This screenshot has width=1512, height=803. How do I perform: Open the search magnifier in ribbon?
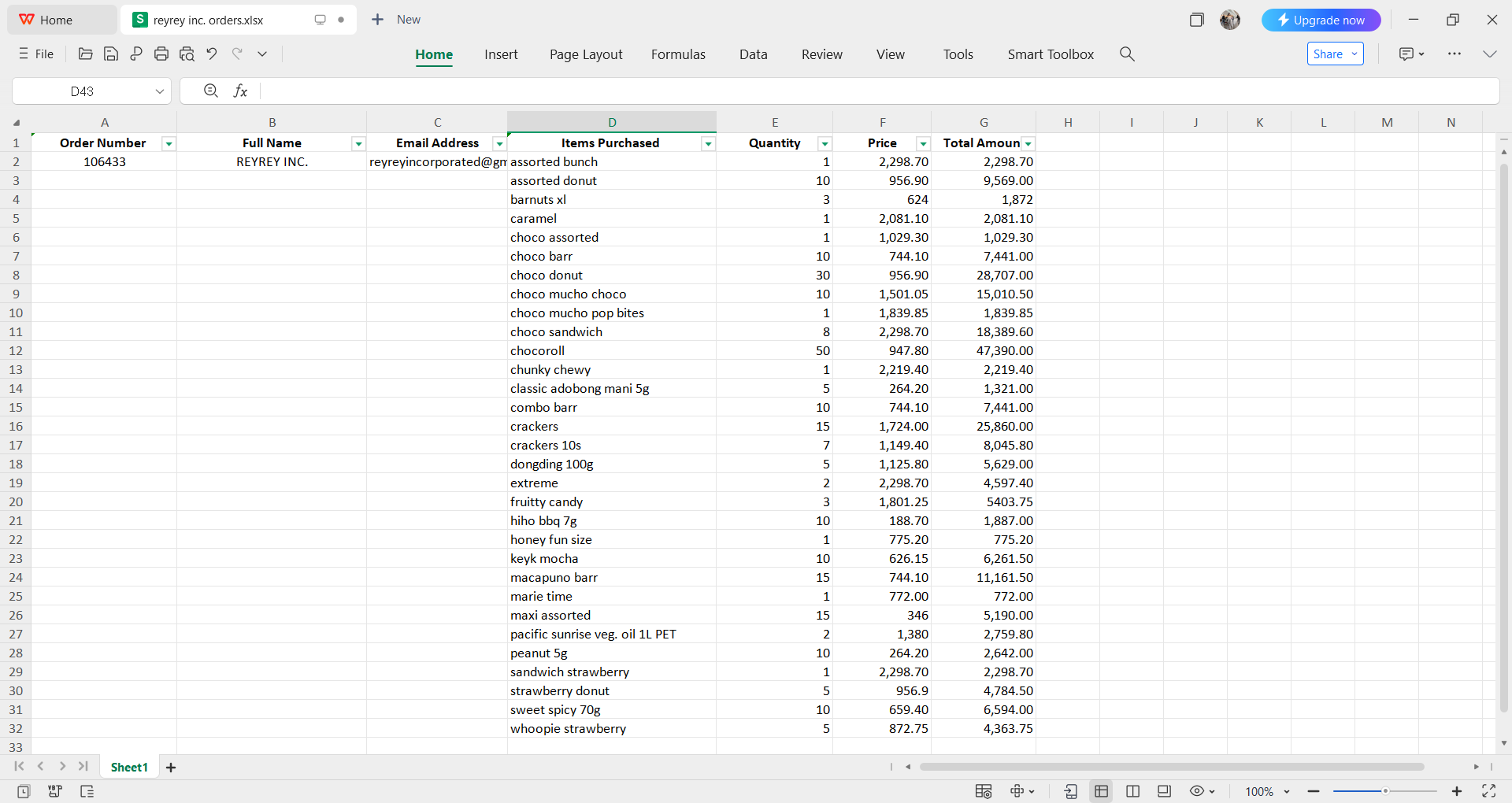(1127, 54)
